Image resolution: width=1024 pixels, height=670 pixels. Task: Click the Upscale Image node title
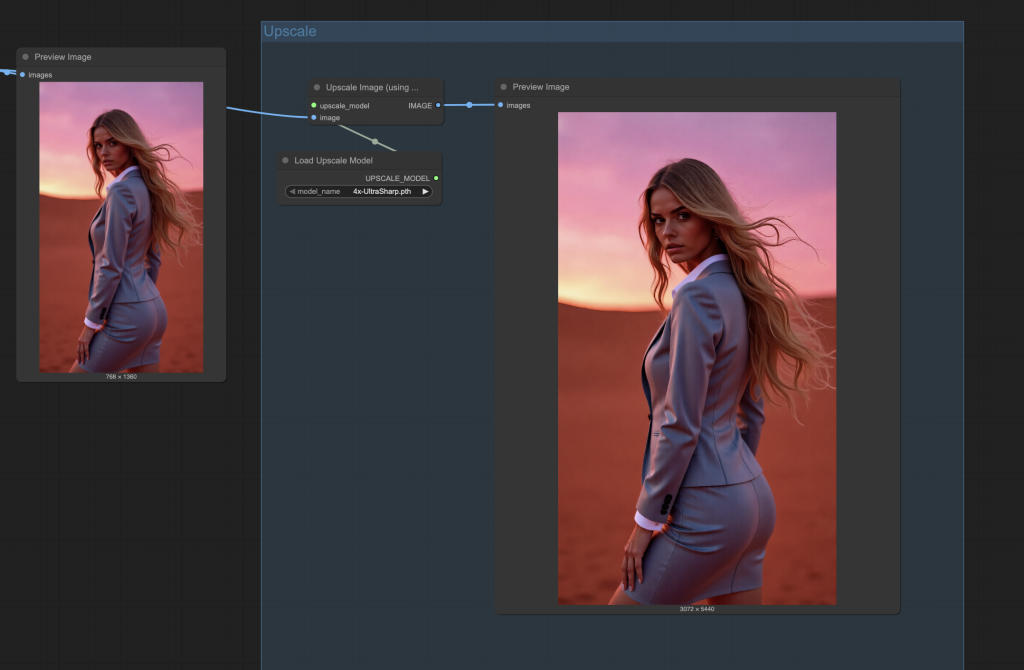click(x=371, y=87)
